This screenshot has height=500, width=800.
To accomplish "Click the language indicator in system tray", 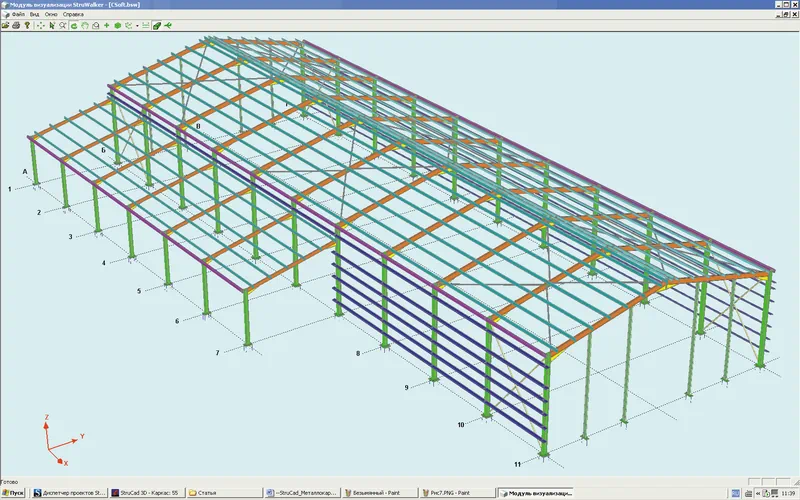I will point(735,493).
